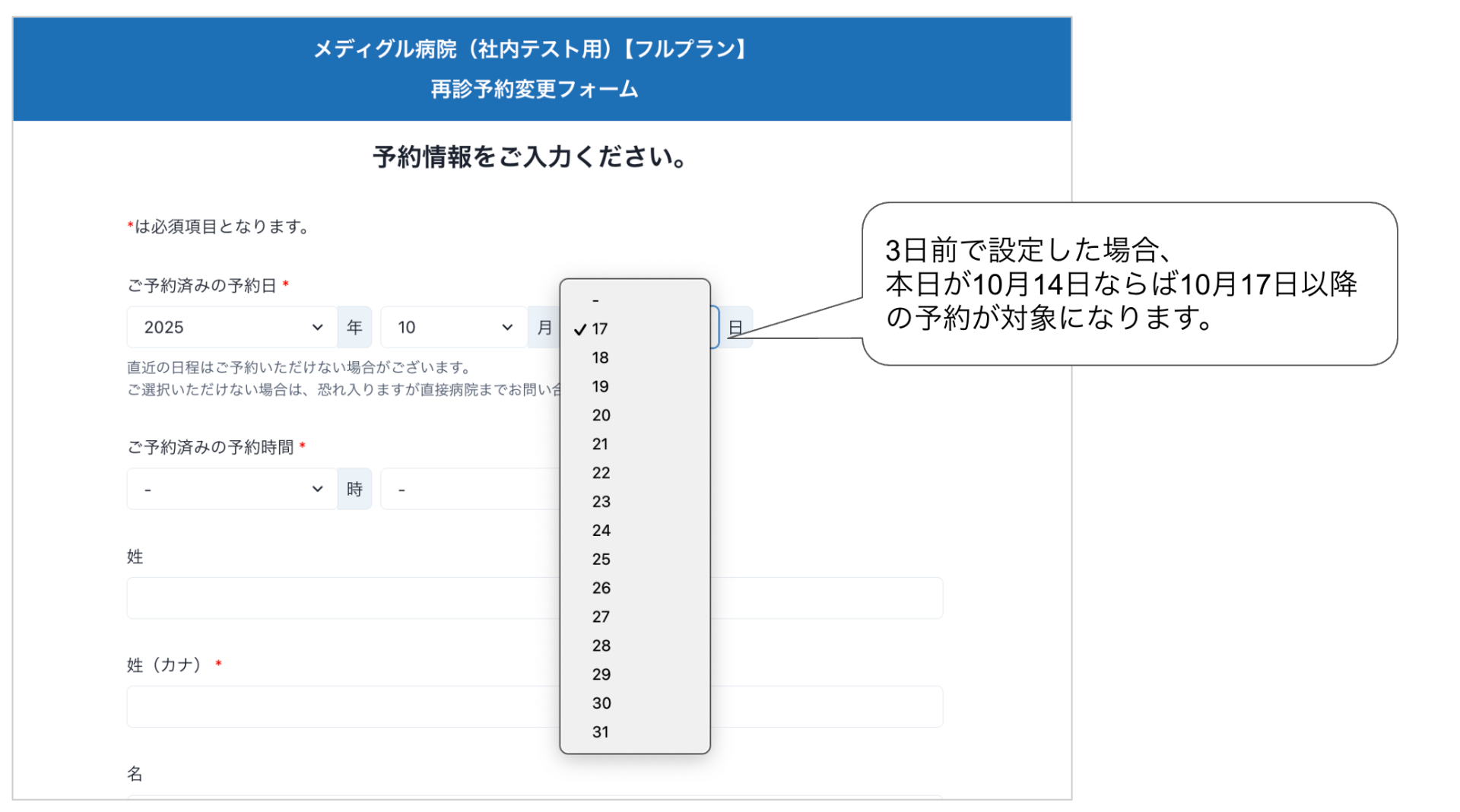Select day 23 from the day options
Viewport: 1460px width, 812px height.
click(x=634, y=503)
